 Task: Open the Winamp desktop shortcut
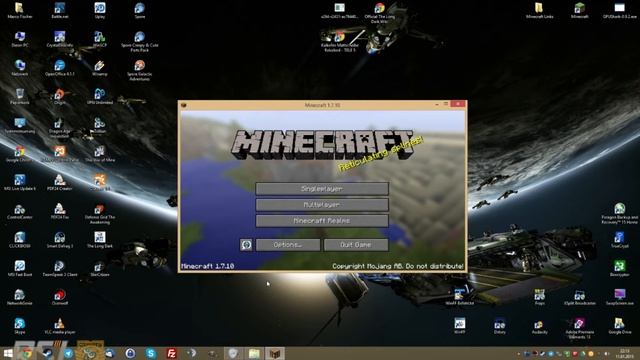click(100, 68)
